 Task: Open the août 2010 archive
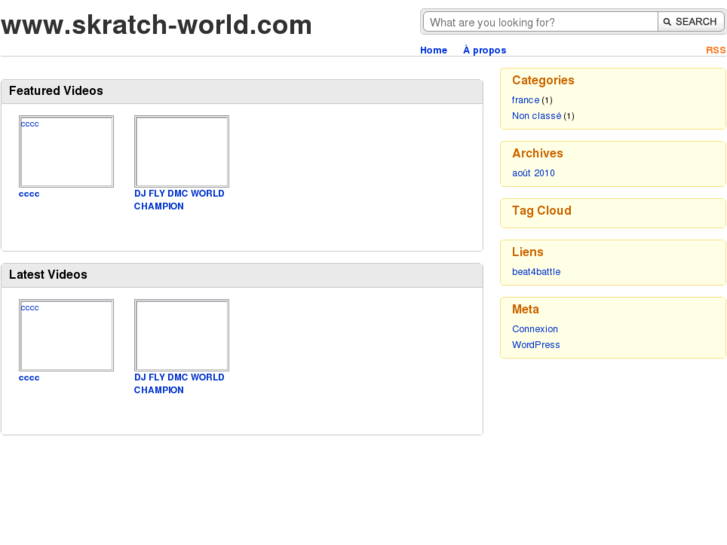[x=533, y=173]
